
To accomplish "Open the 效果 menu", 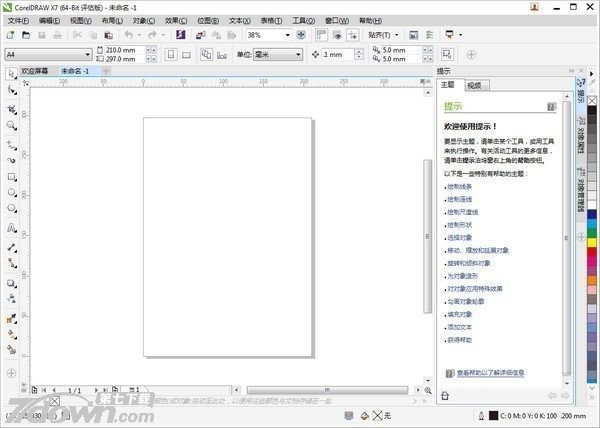I will point(175,20).
